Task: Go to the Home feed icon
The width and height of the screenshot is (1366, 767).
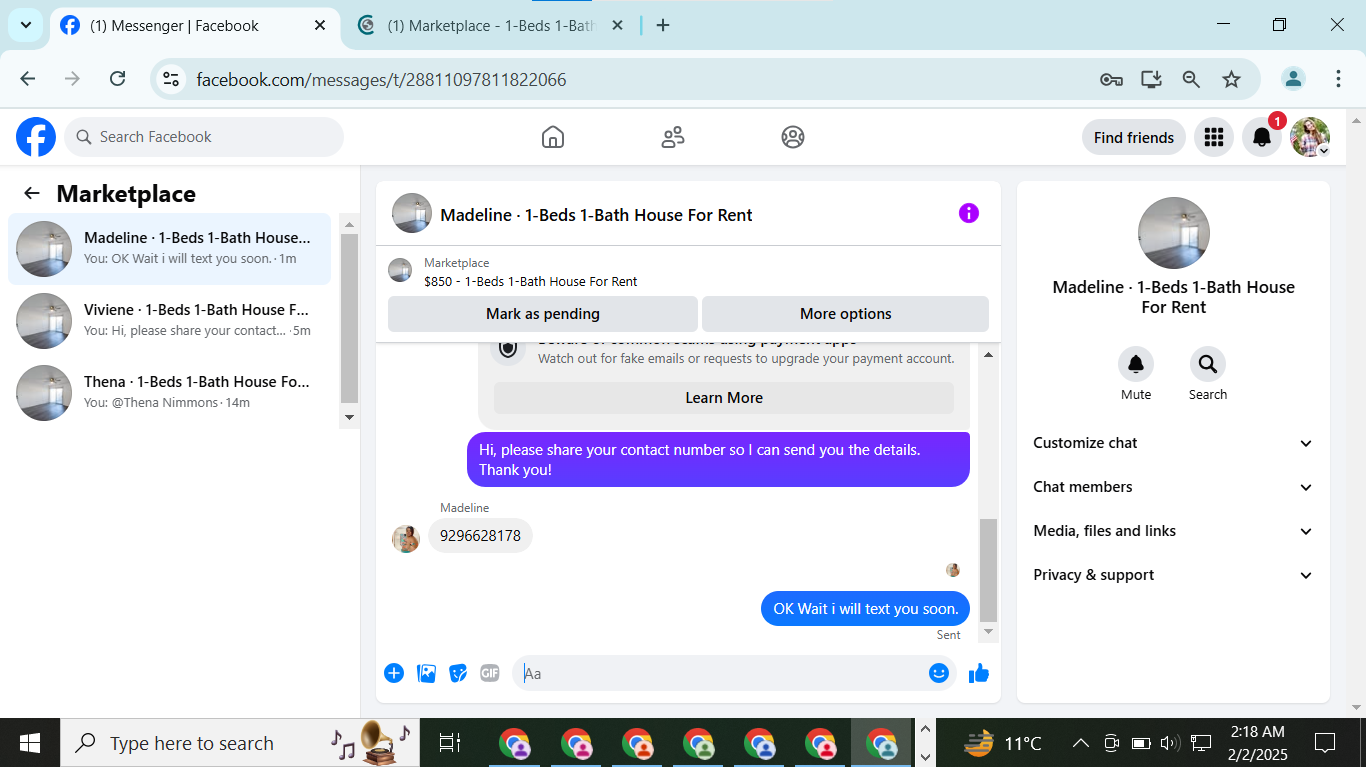Action: pos(553,137)
